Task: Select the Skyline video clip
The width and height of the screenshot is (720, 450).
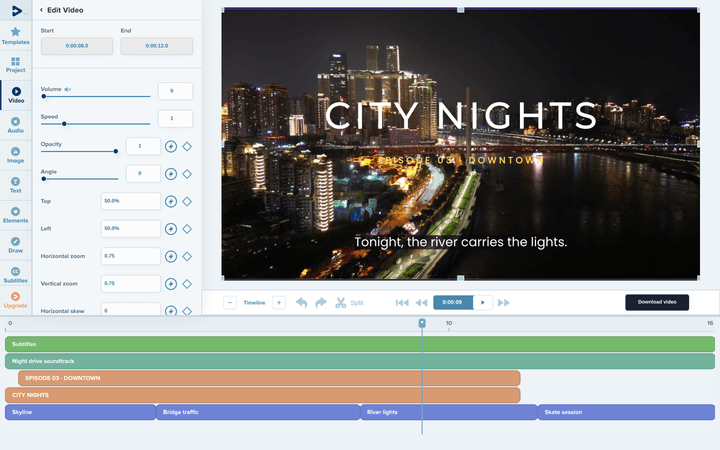Action: [80, 412]
